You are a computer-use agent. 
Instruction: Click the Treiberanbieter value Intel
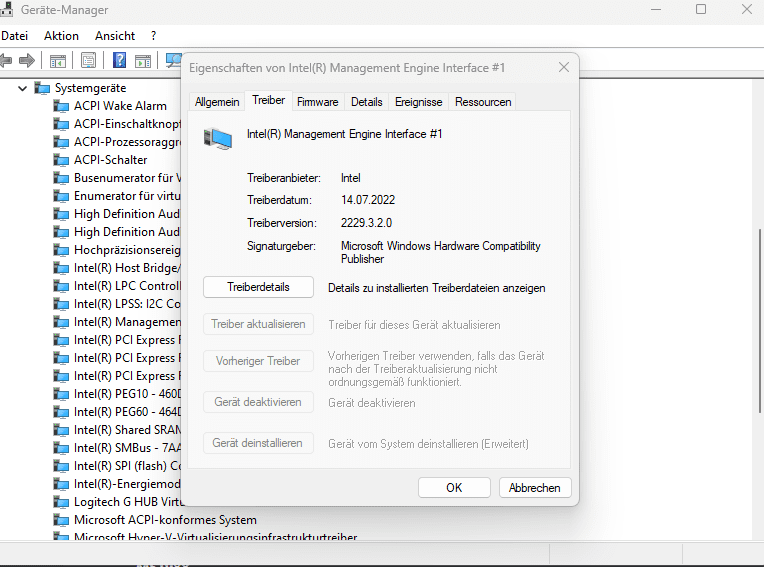coord(351,178)
